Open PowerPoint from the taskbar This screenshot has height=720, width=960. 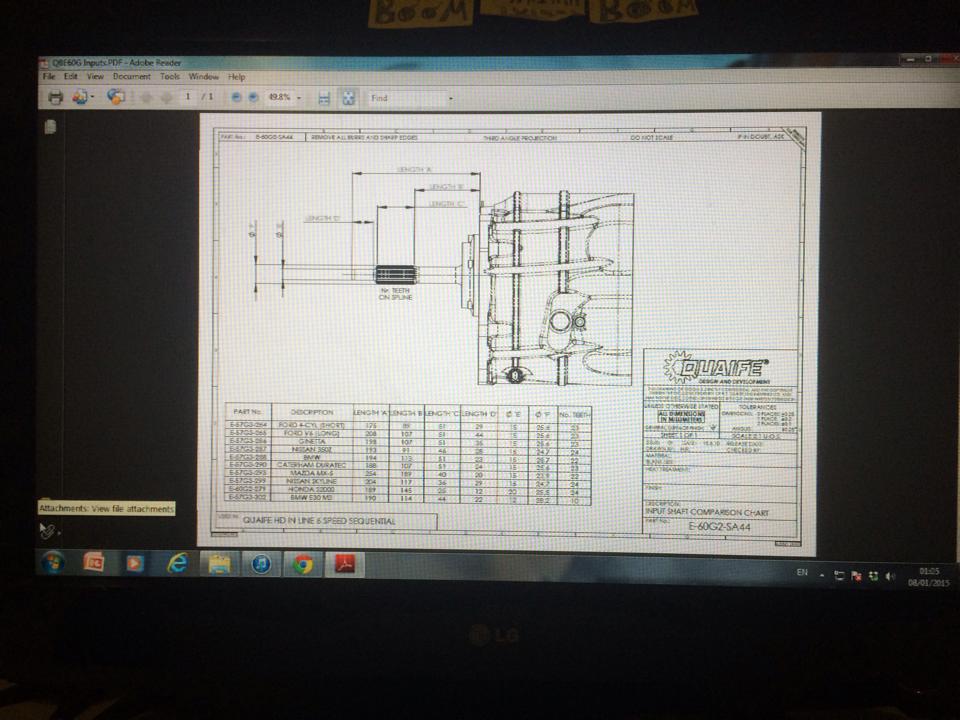[94, 562]
